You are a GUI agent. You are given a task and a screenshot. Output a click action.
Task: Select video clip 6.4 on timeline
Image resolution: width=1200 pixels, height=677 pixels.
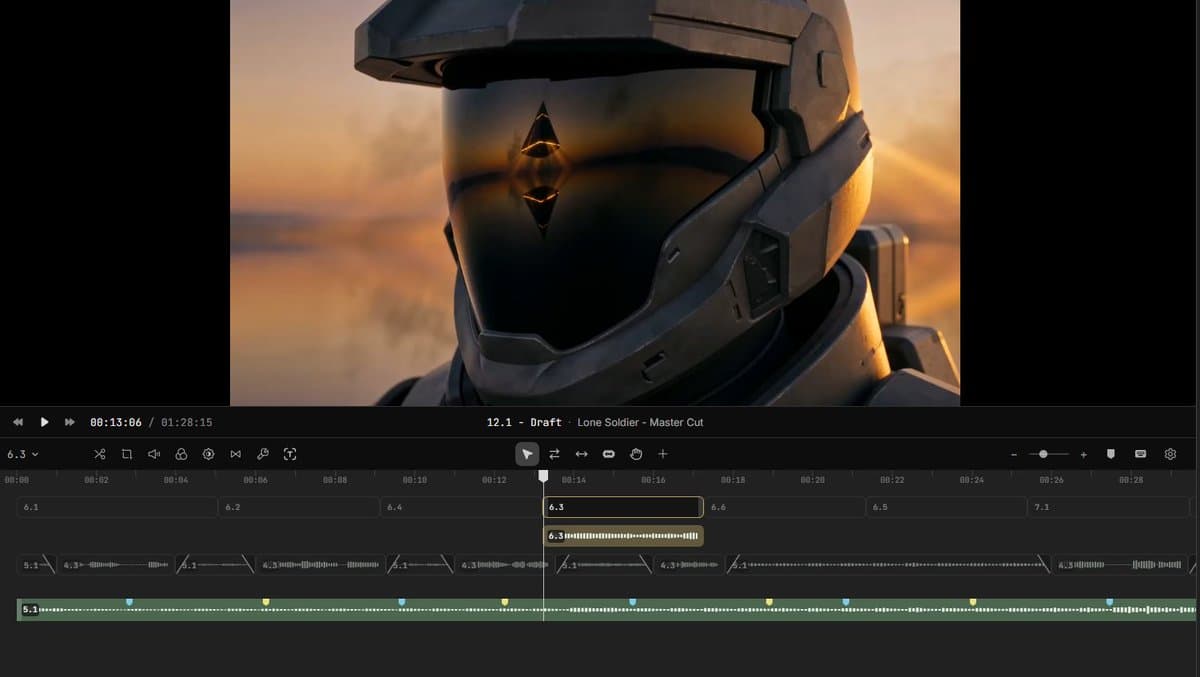pos(462,507)
